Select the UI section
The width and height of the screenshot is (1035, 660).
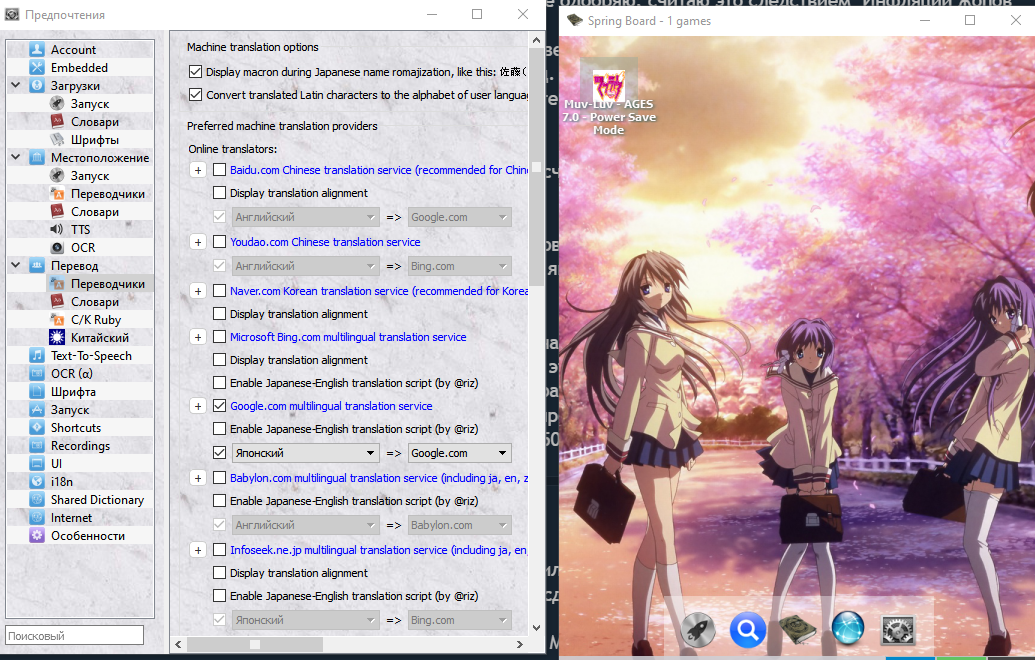[57, 464]
